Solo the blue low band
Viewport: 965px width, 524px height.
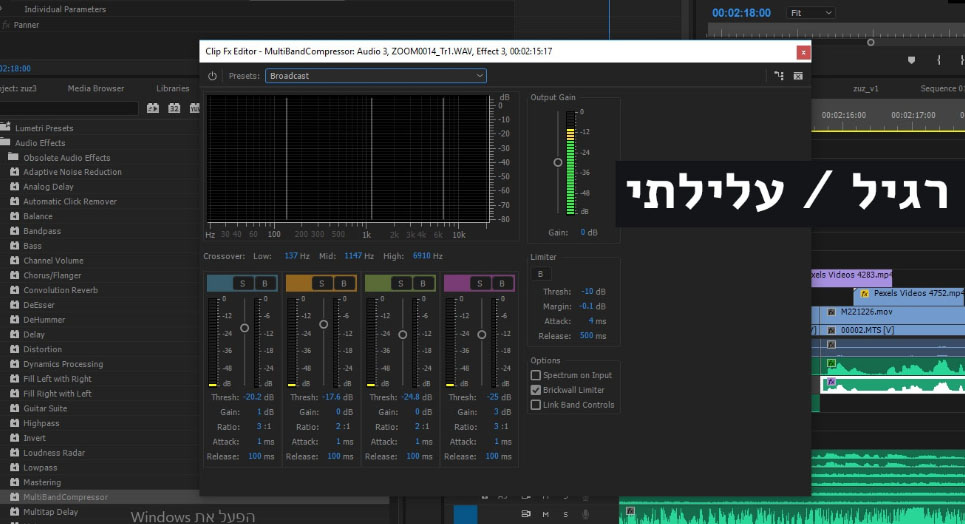[x=243, y=284]
